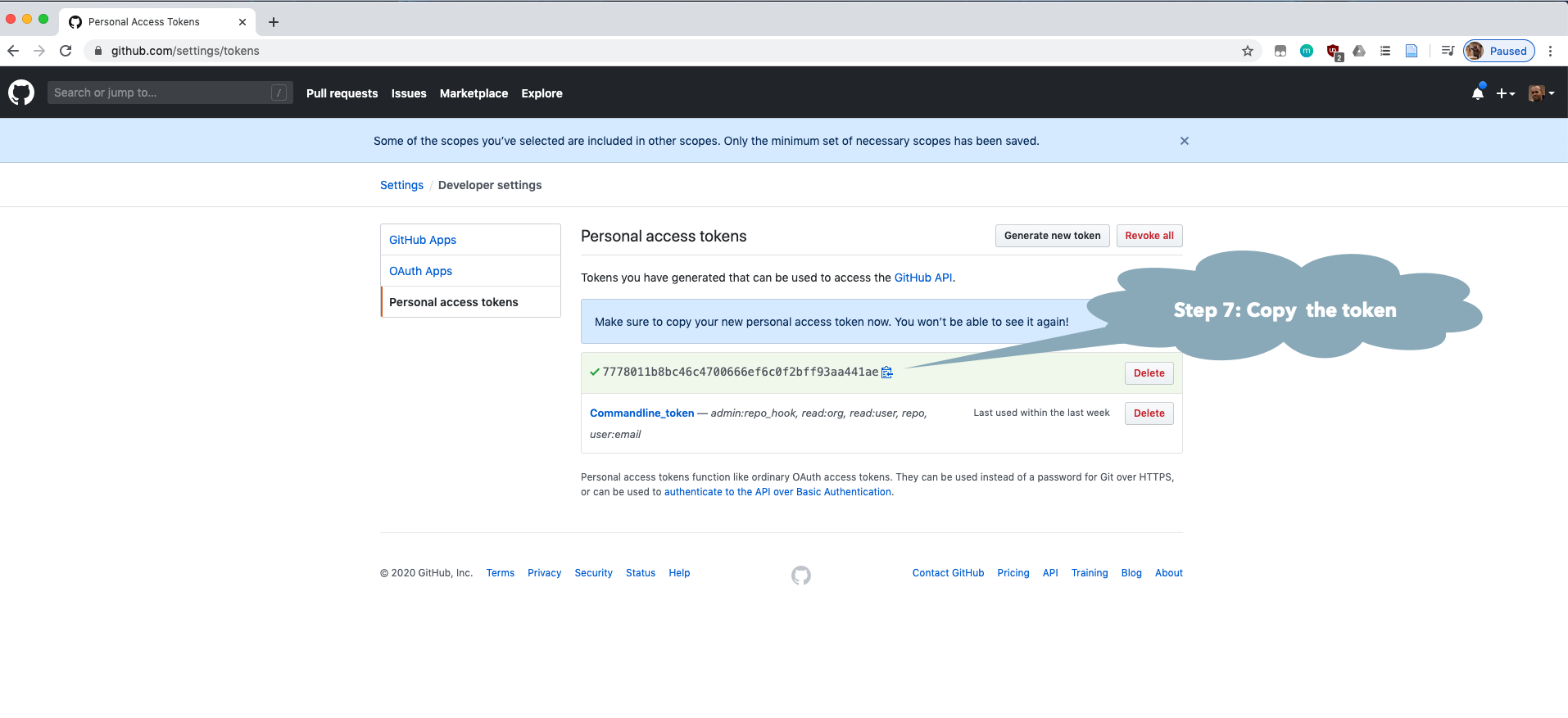Open Pull requests in the top navigation

pyautogui.click(x=342, y=93)
